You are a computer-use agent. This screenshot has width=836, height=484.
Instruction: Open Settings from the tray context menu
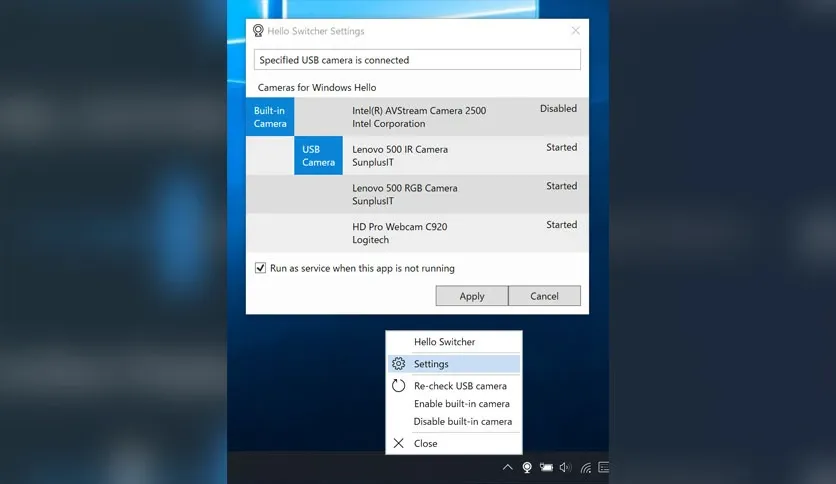[454, 364]
